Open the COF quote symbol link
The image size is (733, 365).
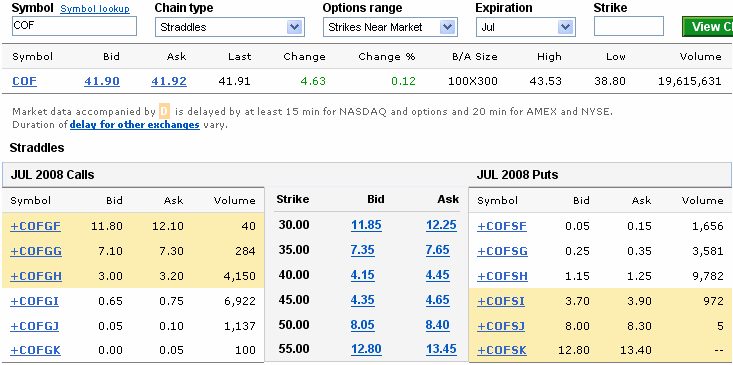pos(24,81)
